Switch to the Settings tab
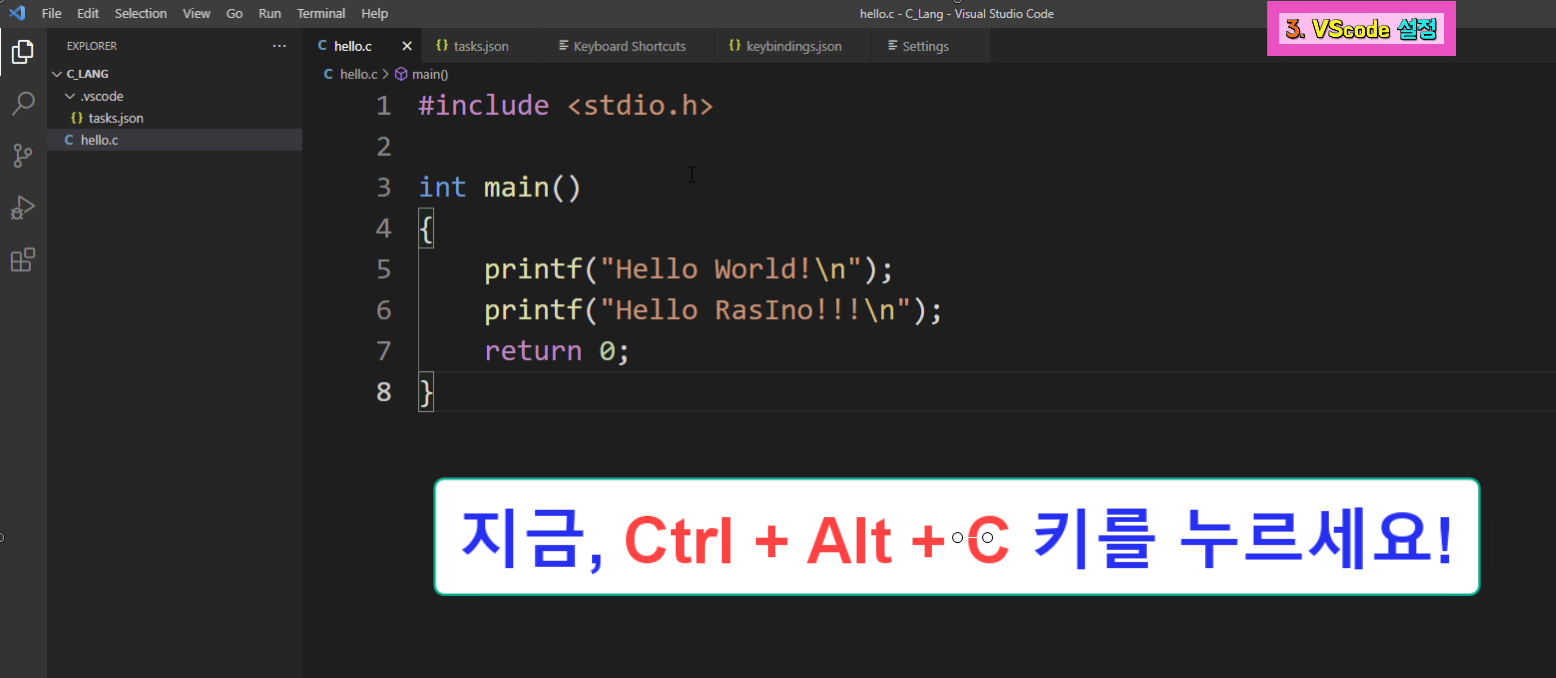Viewport: 1556px width, 678px height. tap(930, 46)
